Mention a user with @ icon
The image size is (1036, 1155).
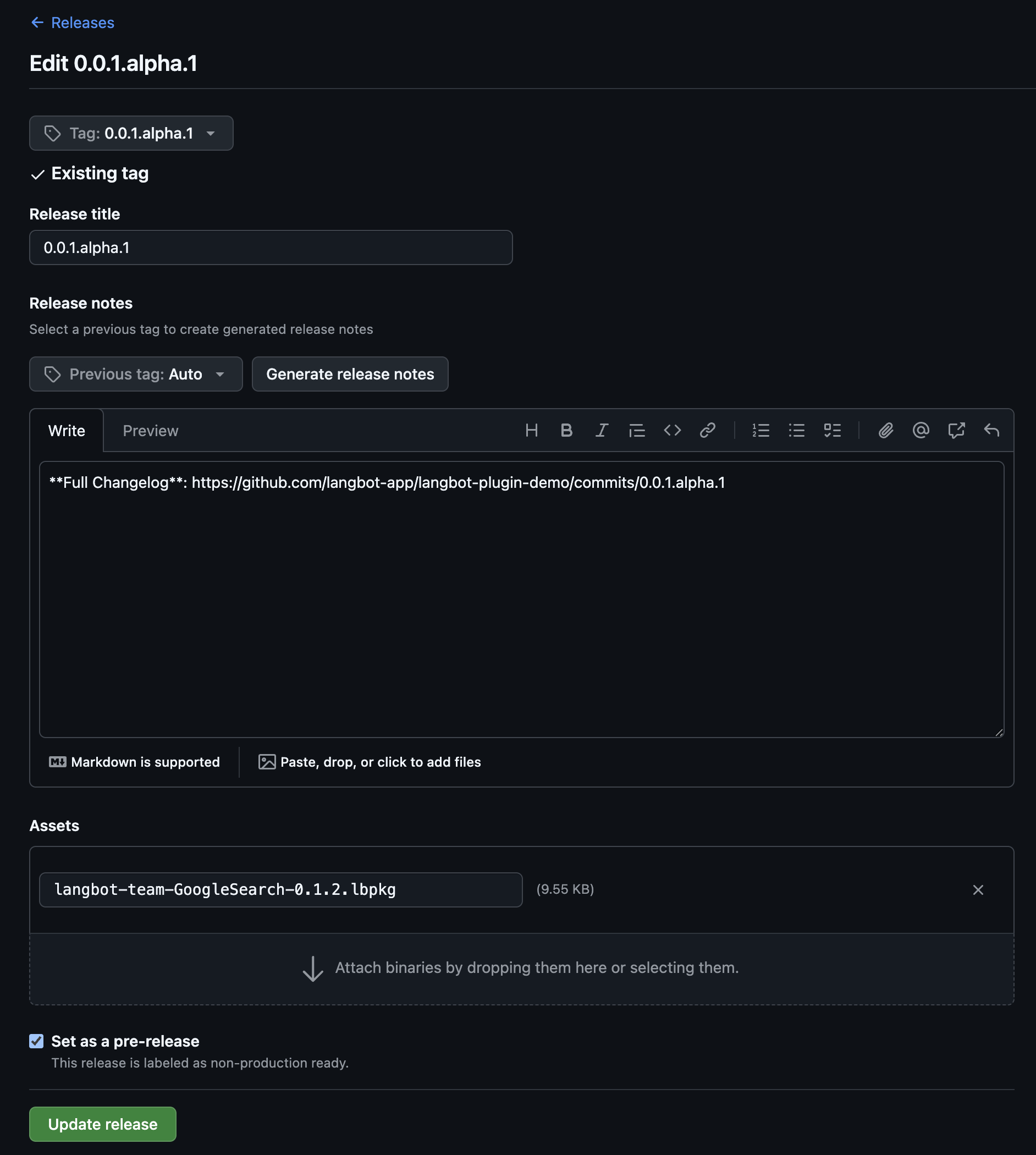tap(921, 430)
